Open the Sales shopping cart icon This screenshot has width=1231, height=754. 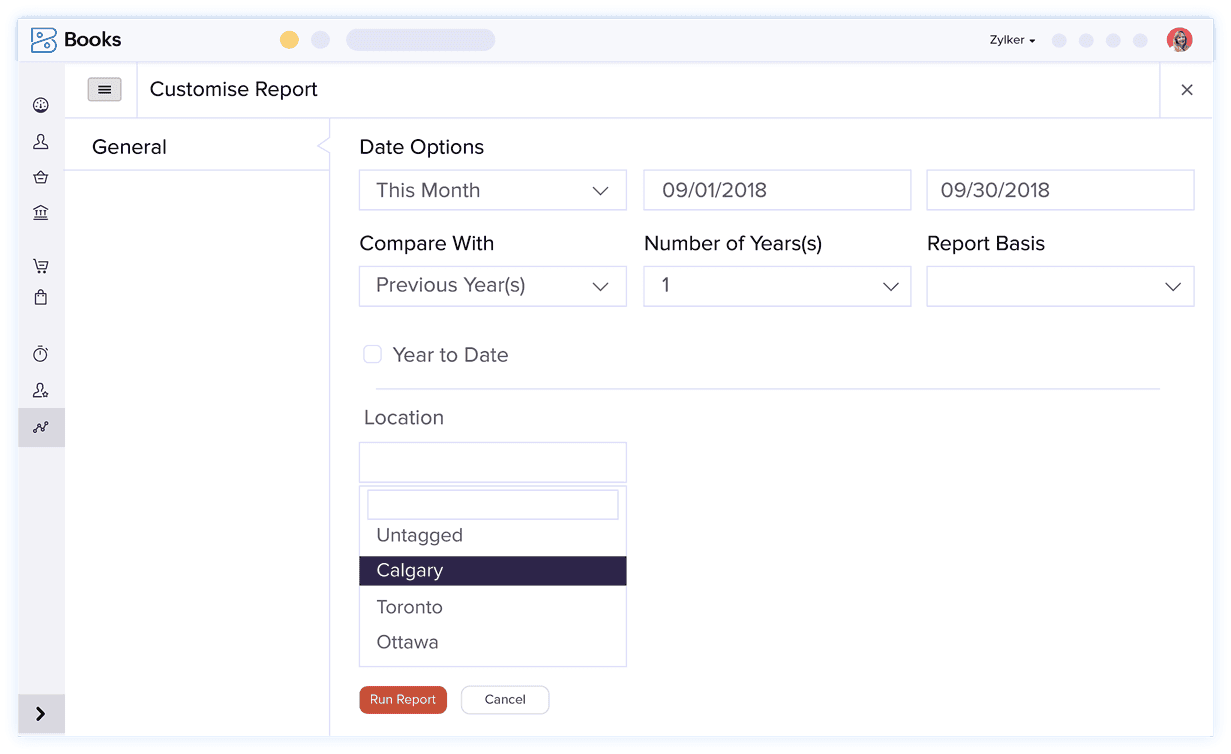(41, 266)
